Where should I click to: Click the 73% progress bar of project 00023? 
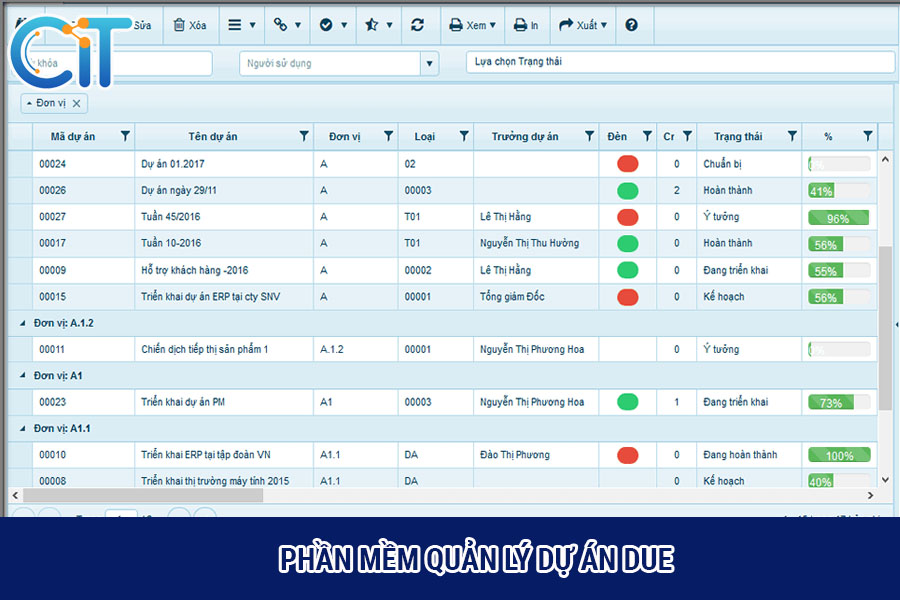(839, 402)
